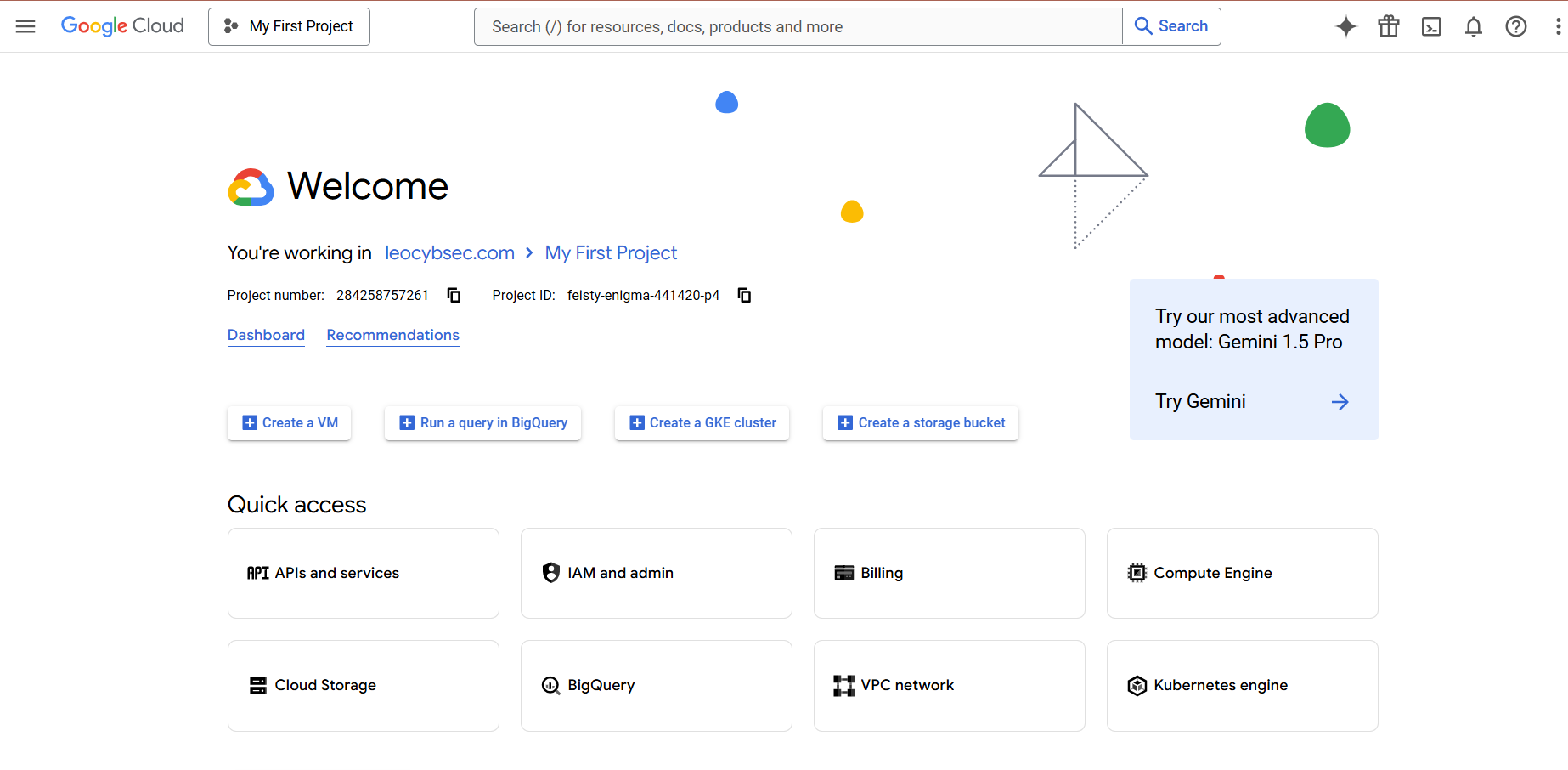Click Create a GKE cluster button
Viewport: 1568px width, 770px height.
click(x=702, y=422)
